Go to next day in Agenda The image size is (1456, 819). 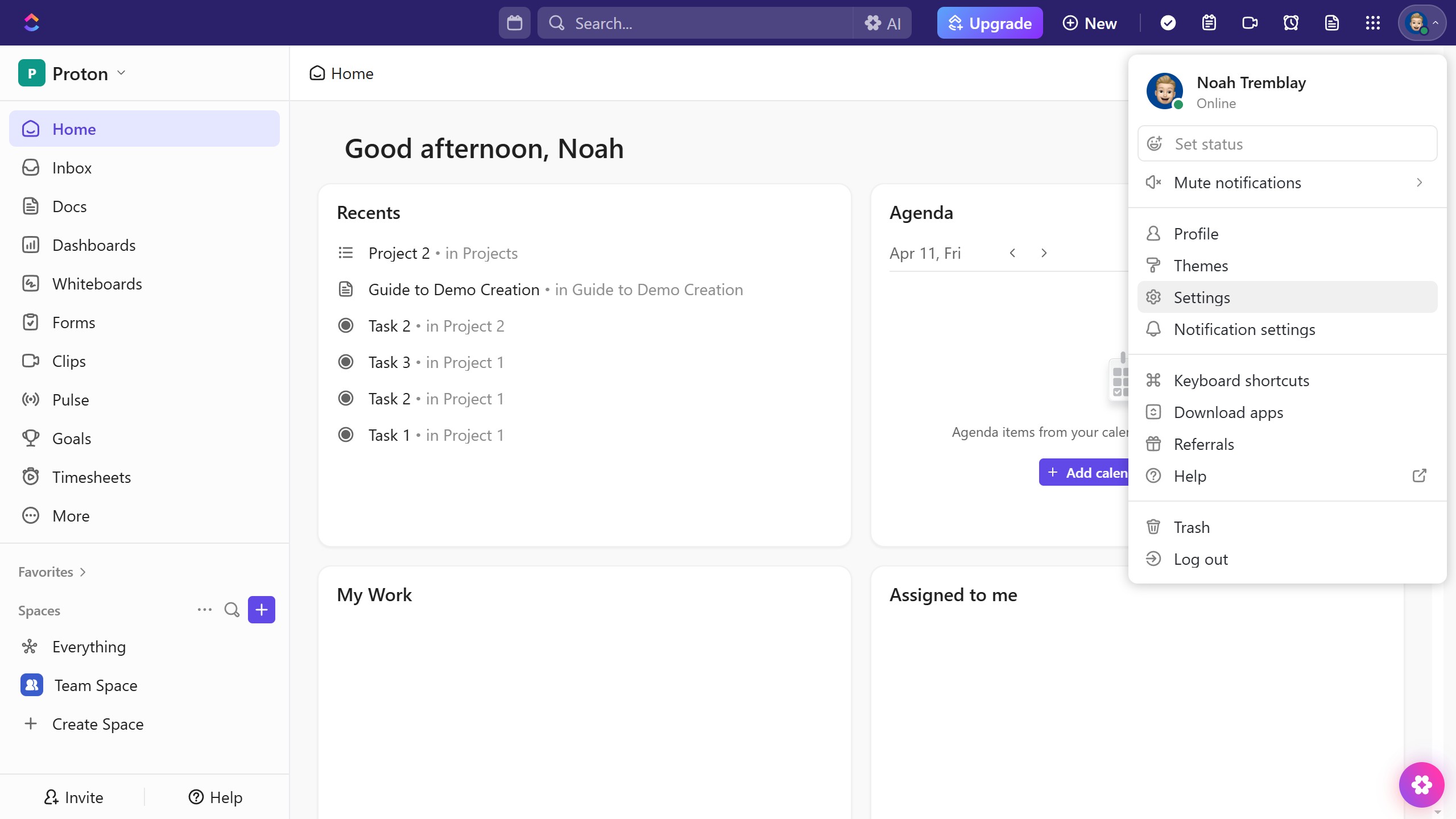tap(1044, 253)
